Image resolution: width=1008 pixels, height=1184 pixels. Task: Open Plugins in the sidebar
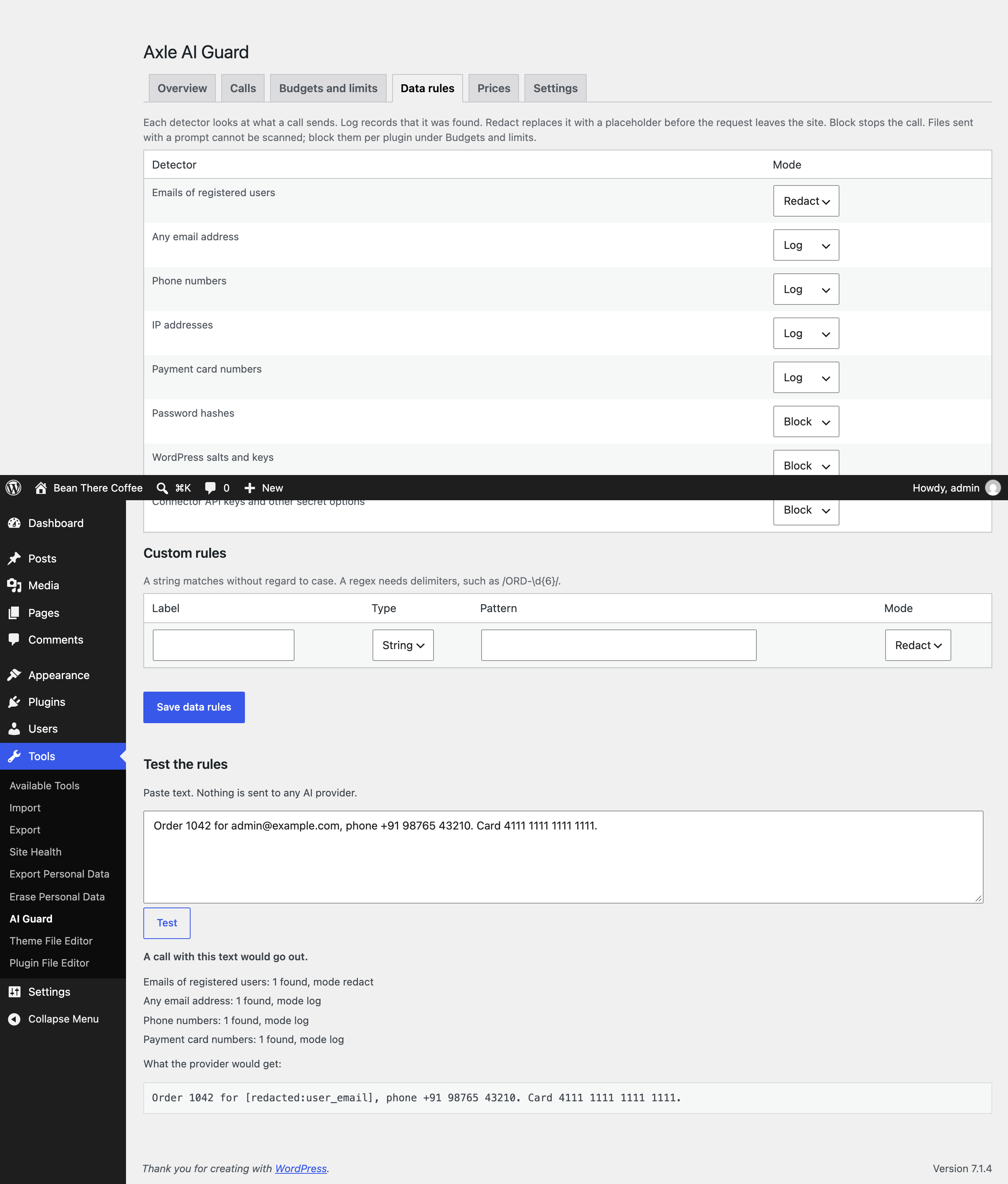pos(63,702)
